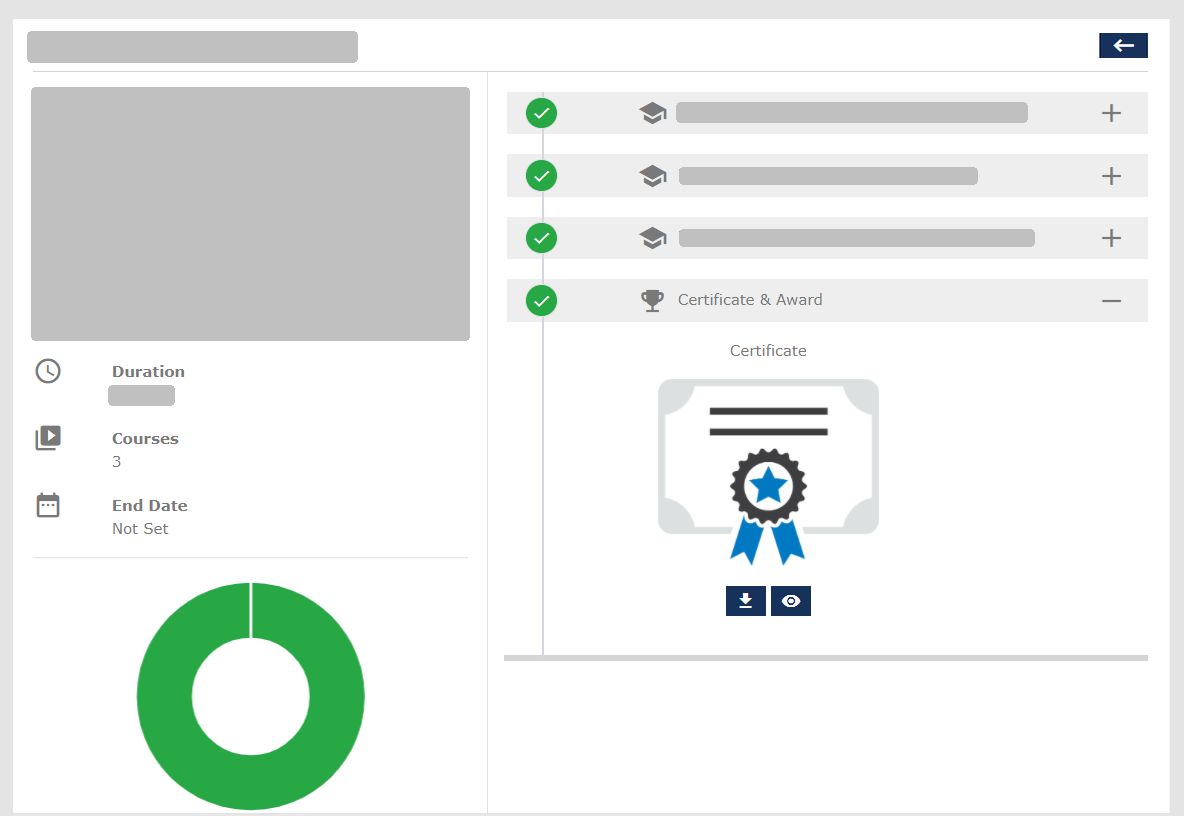
Task: View the certificate with eye button
Action: pos(791,601)
